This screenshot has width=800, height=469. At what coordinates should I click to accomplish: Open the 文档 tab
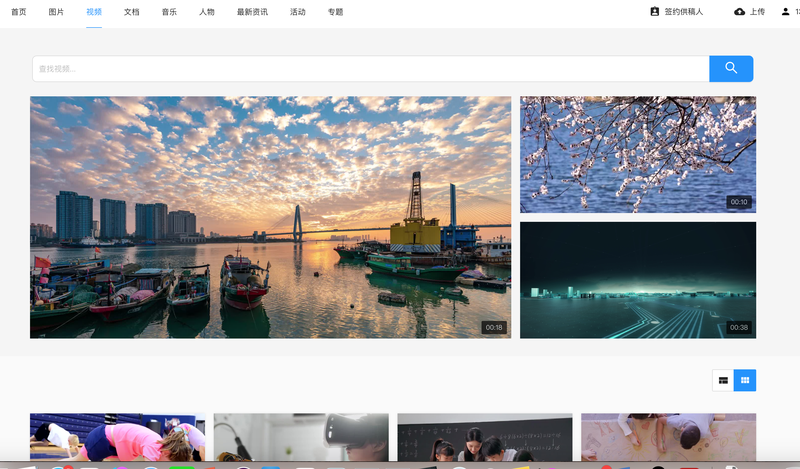132,12
